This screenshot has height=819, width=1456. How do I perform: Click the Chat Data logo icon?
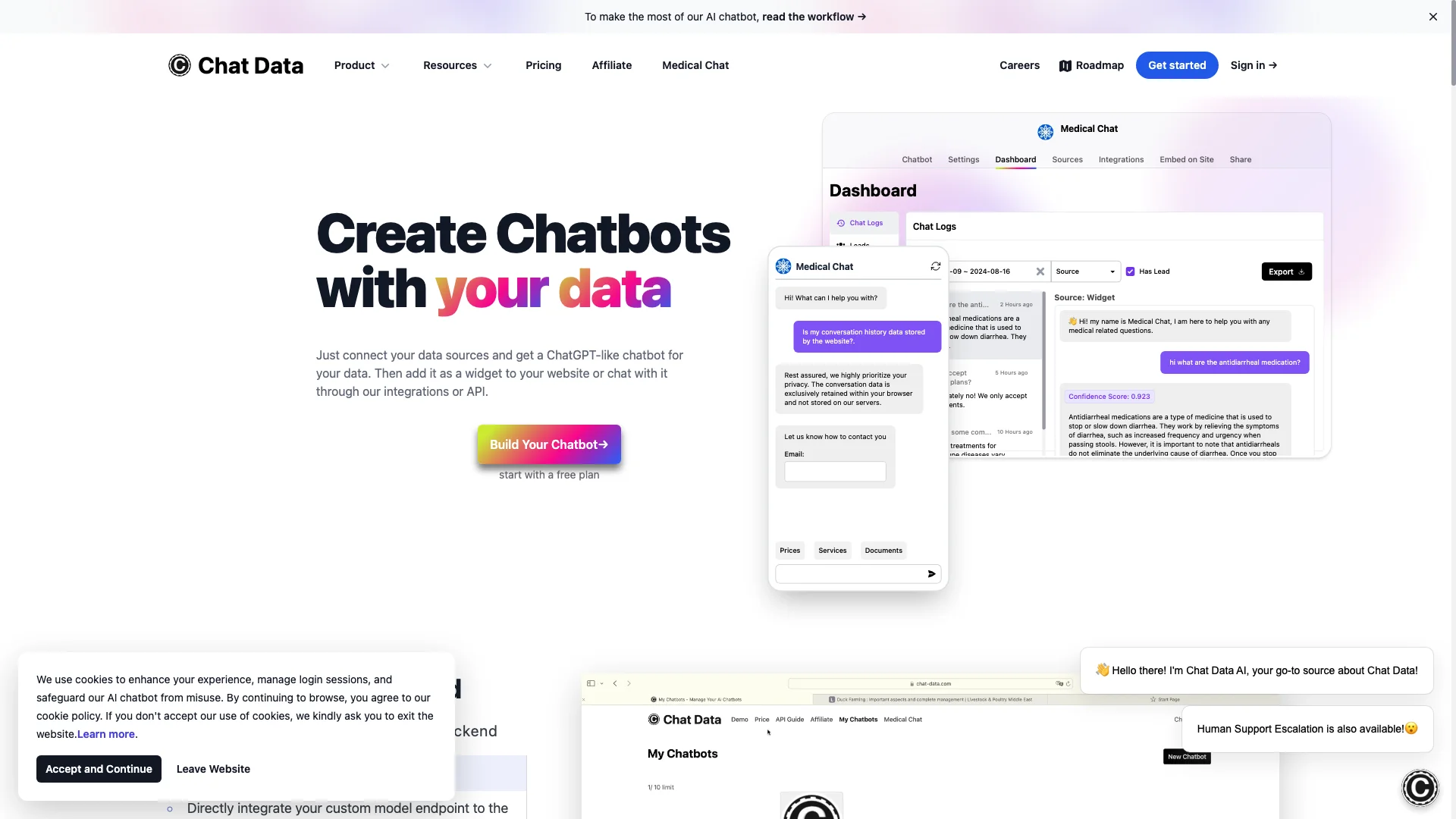179,65
